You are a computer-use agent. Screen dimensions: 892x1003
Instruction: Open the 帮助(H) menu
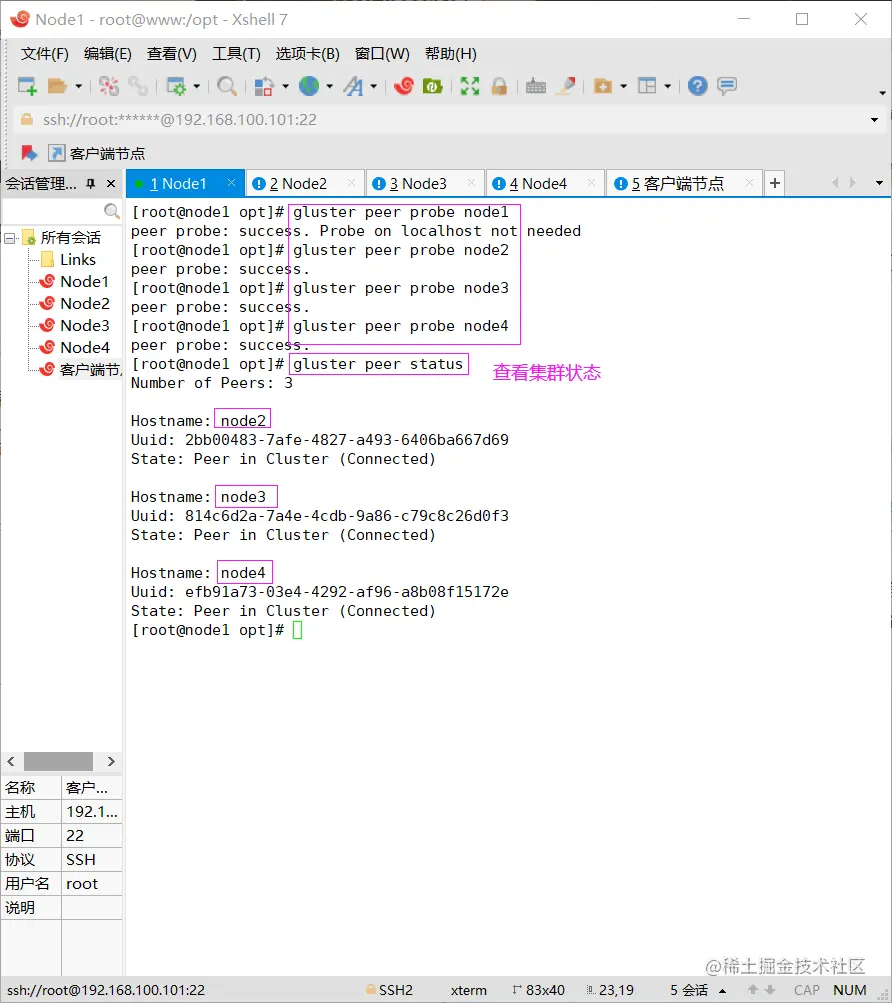point(450,54)
